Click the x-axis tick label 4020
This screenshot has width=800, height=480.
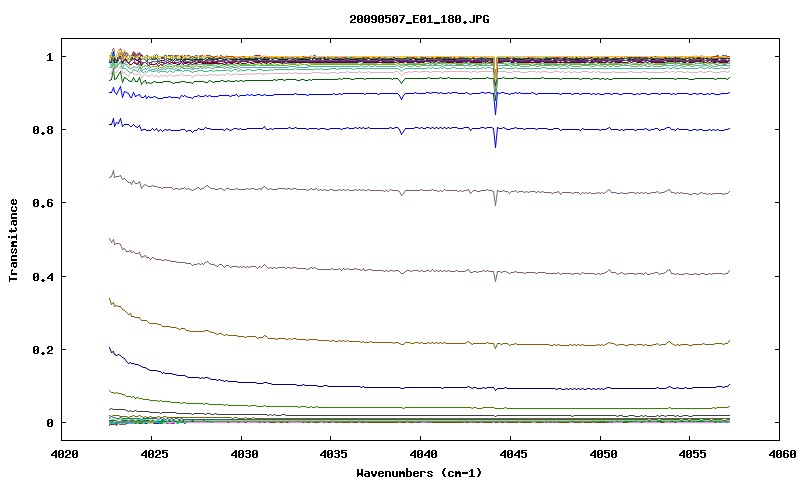[x=62, y=454]
